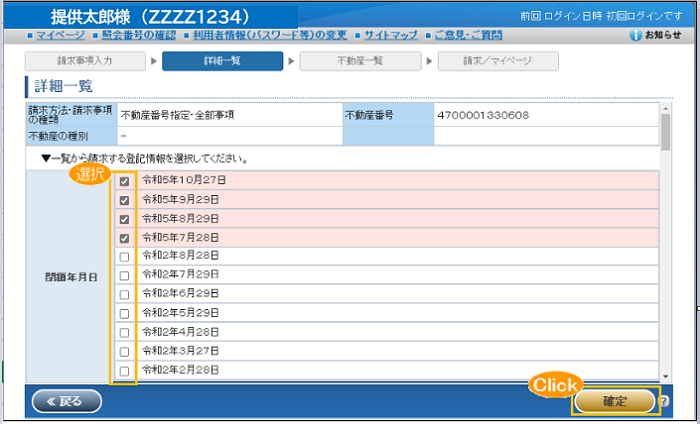Open the サイトマップ link

point(390,35)
